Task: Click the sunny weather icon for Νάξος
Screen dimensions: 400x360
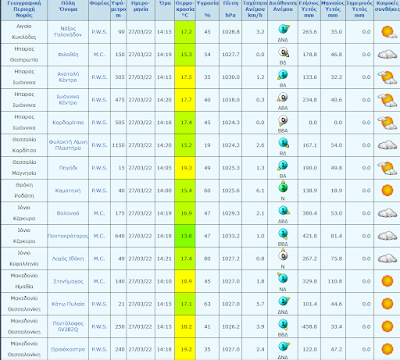Action: tap(388, 32)
